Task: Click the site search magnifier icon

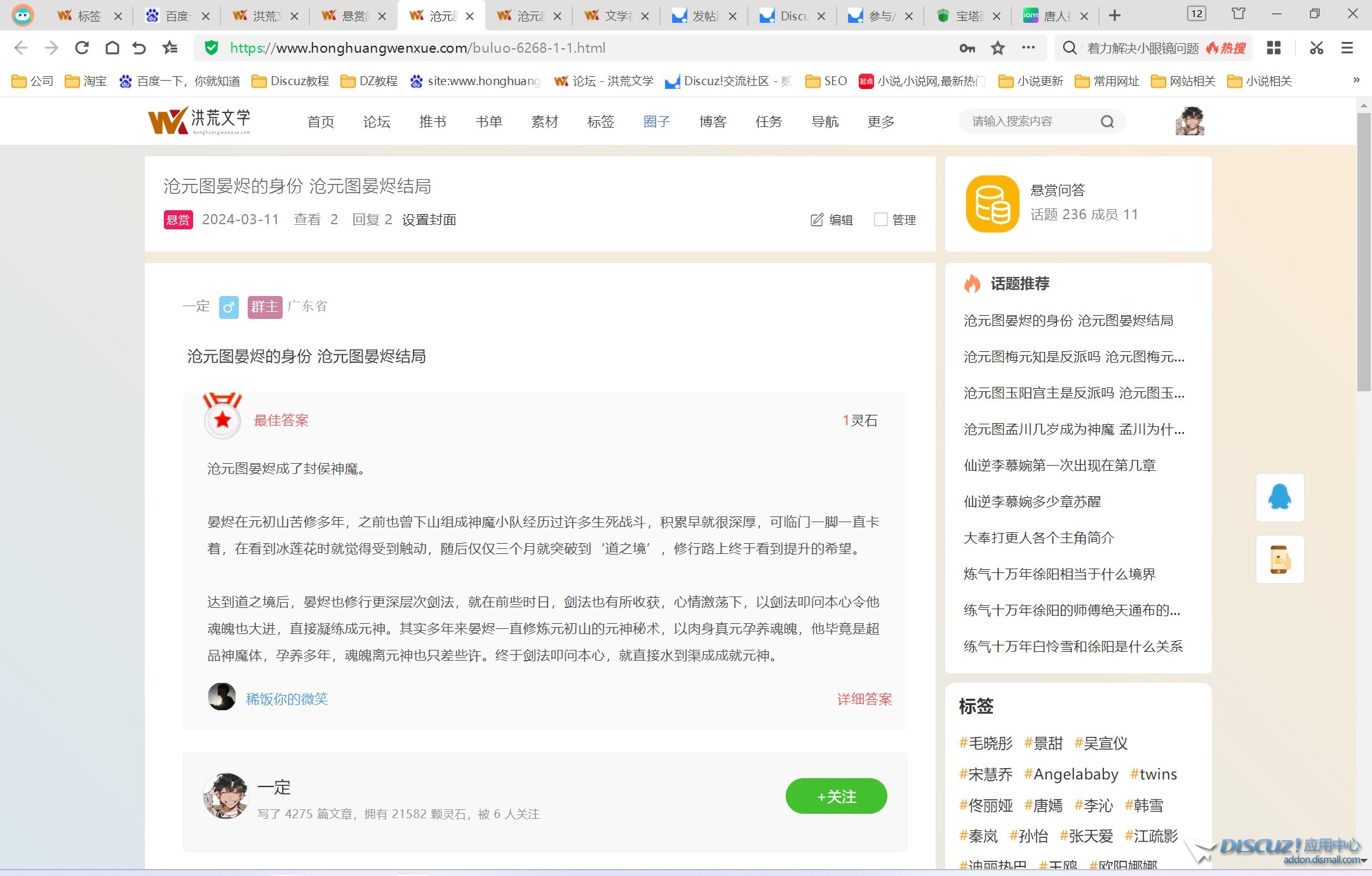Action: [1107, 121]
